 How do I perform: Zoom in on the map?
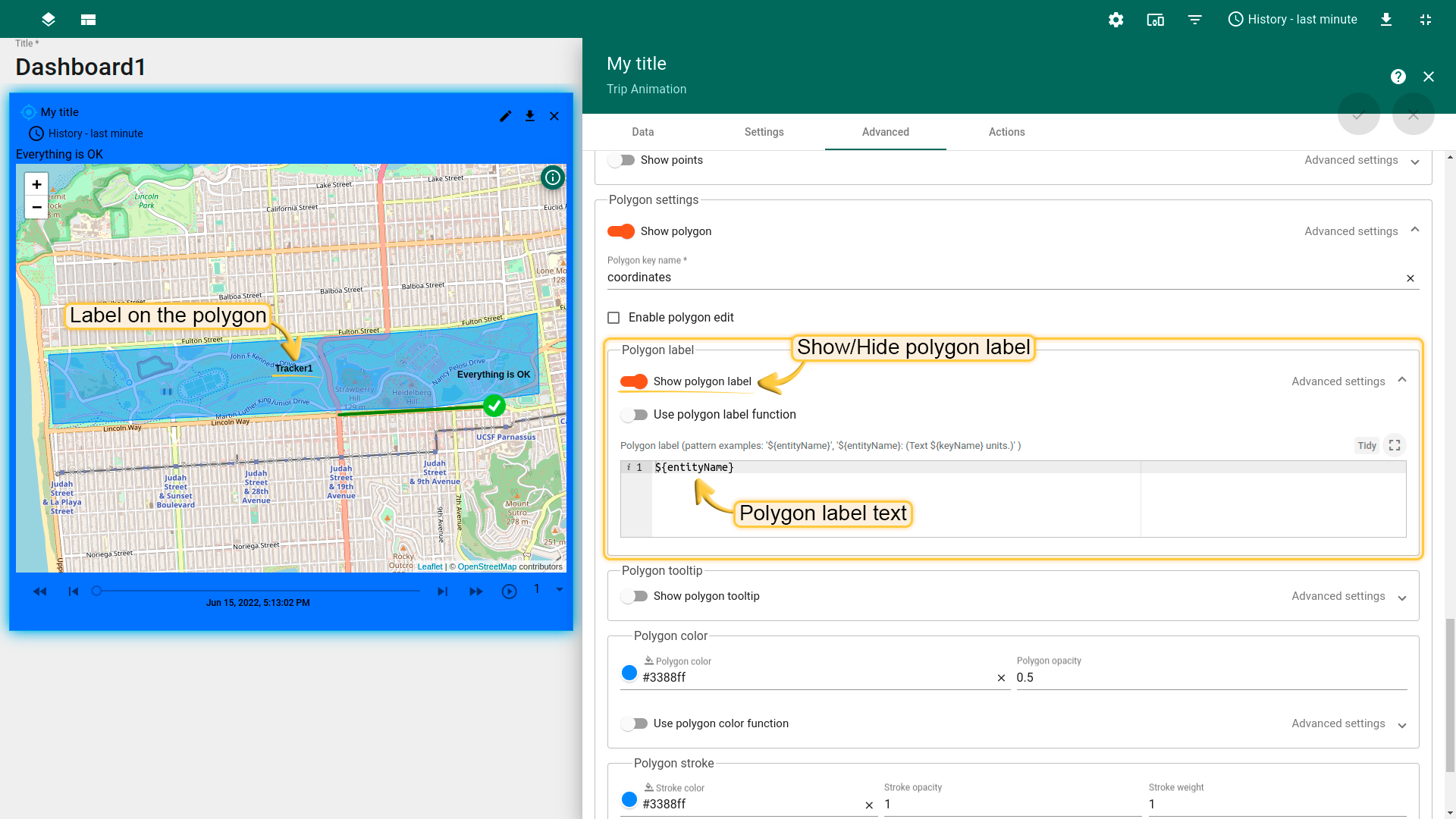click(36, 184)
